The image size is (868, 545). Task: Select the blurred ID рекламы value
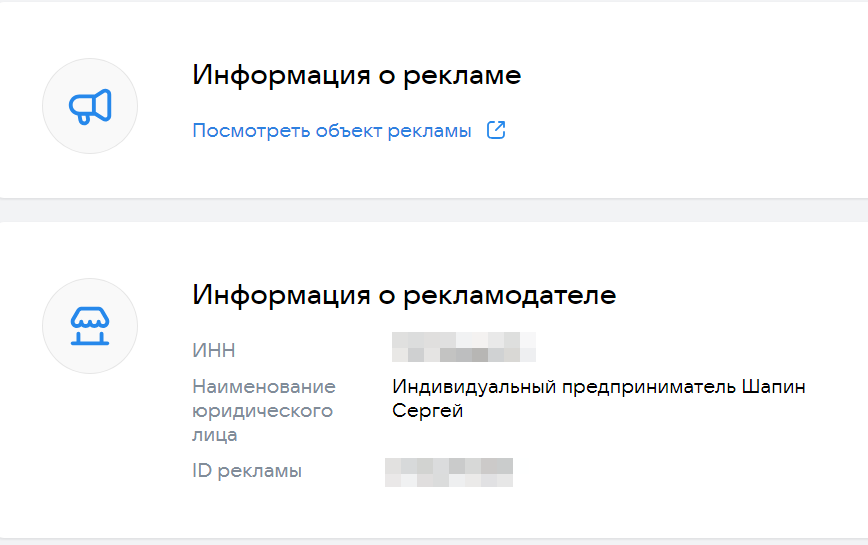point(449,471)
